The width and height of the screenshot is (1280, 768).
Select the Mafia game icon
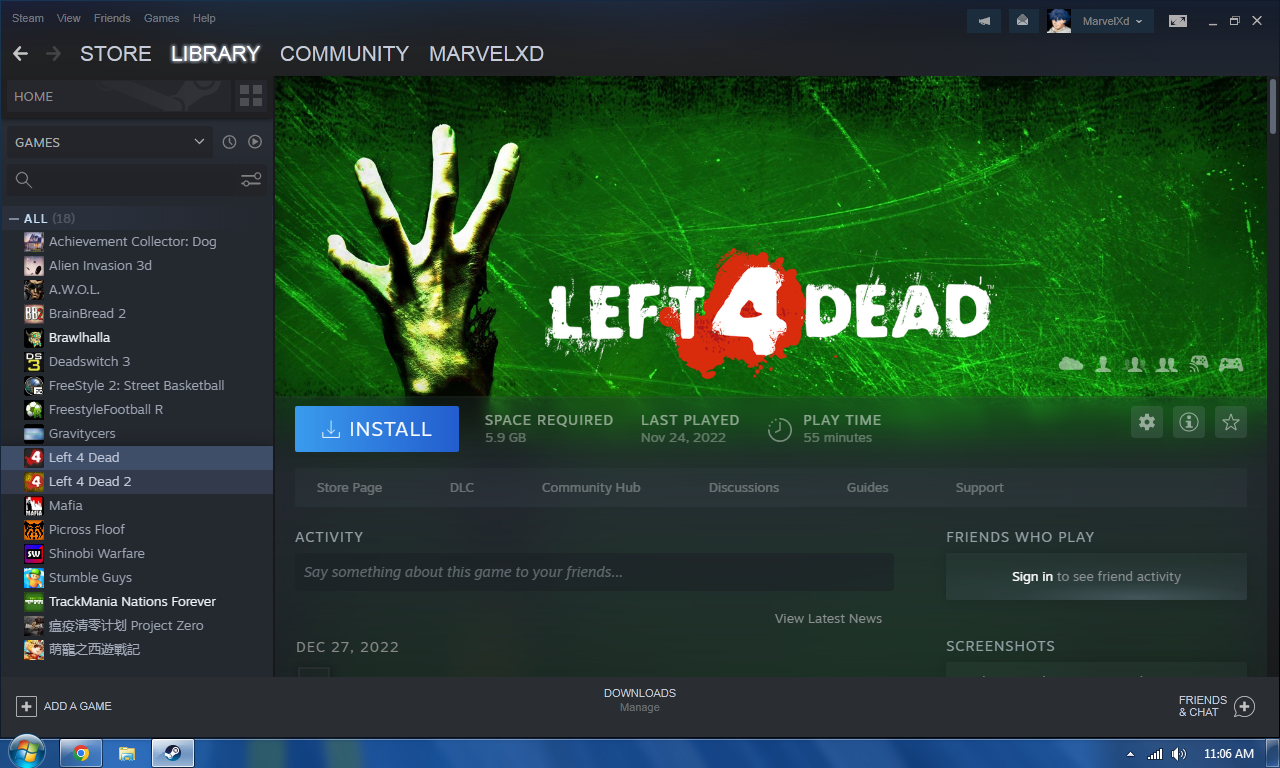pyautogui.click(x=34, y=506)
